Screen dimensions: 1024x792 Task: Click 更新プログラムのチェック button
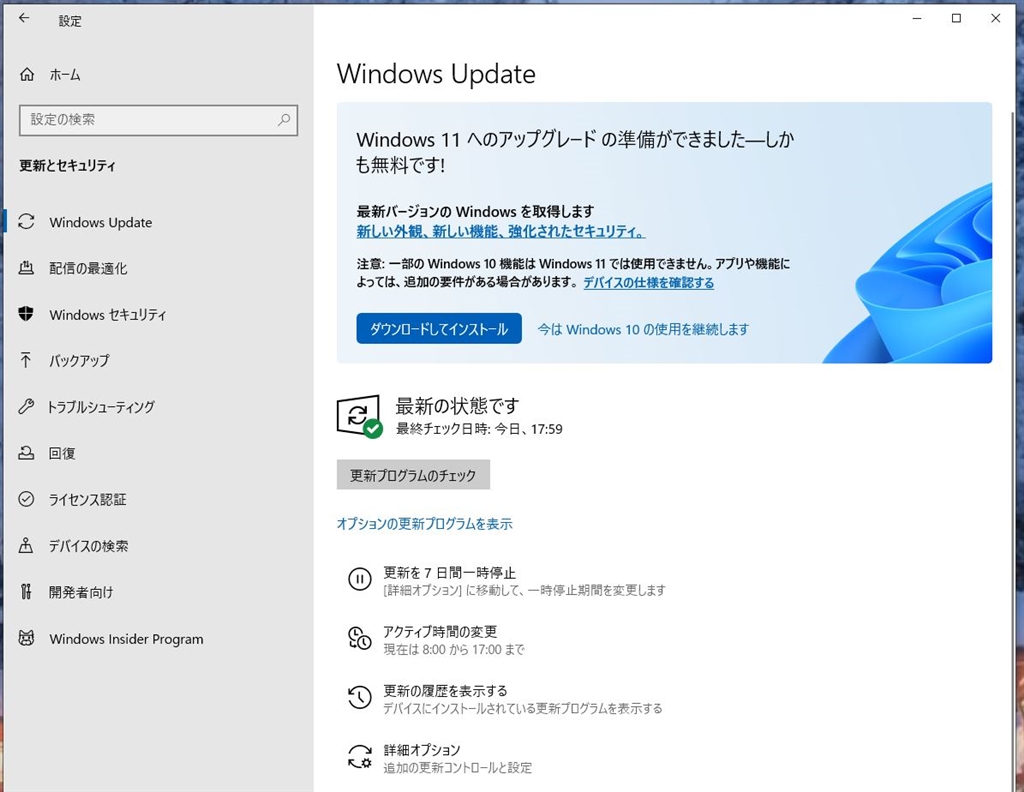point(413,475)
